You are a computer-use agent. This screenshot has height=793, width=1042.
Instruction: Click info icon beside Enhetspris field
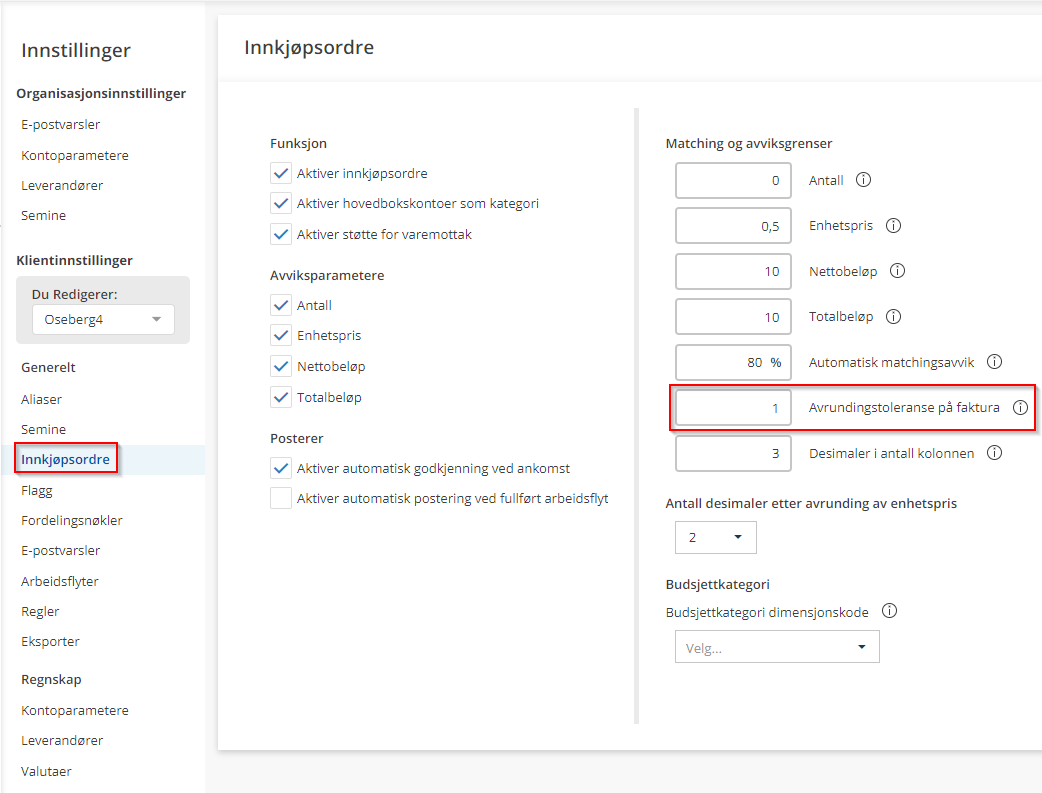click(x=893, y=226)
